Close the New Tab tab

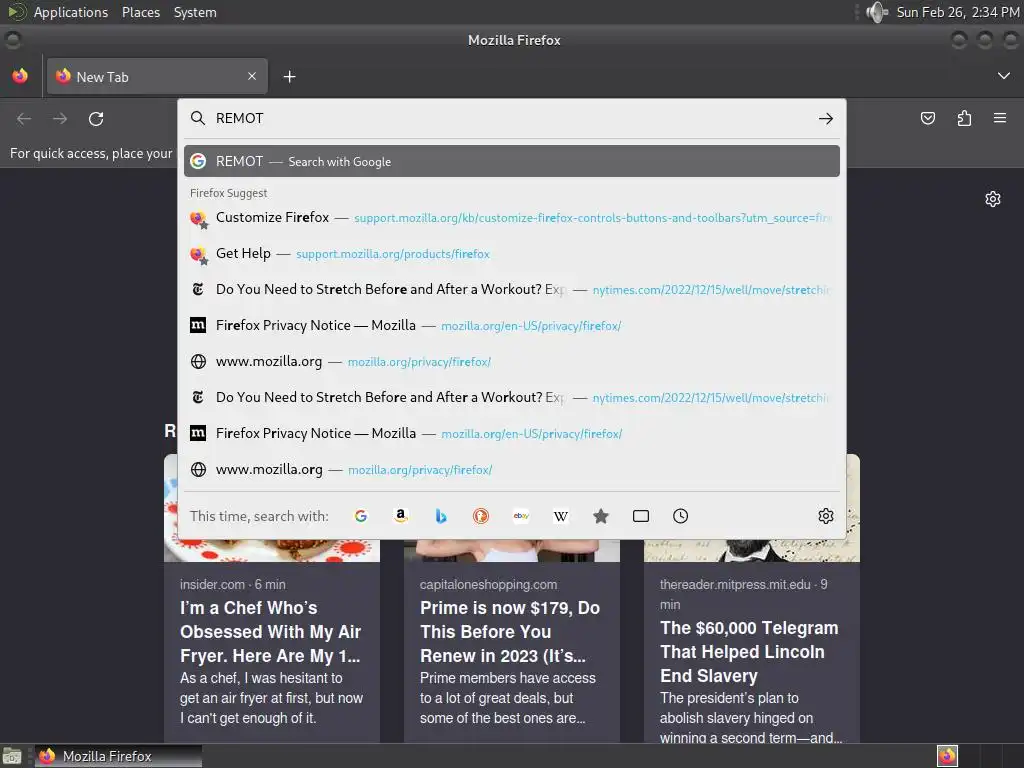click(x=252, y=76)
